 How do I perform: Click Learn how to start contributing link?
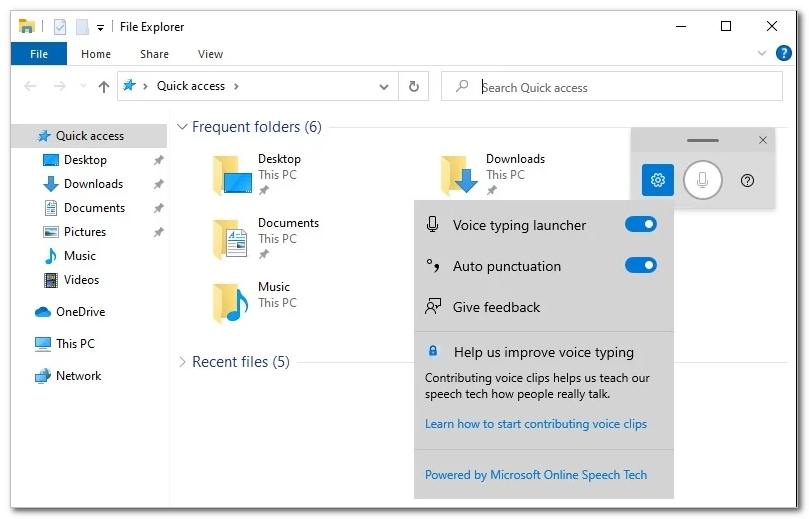(535, 424)
